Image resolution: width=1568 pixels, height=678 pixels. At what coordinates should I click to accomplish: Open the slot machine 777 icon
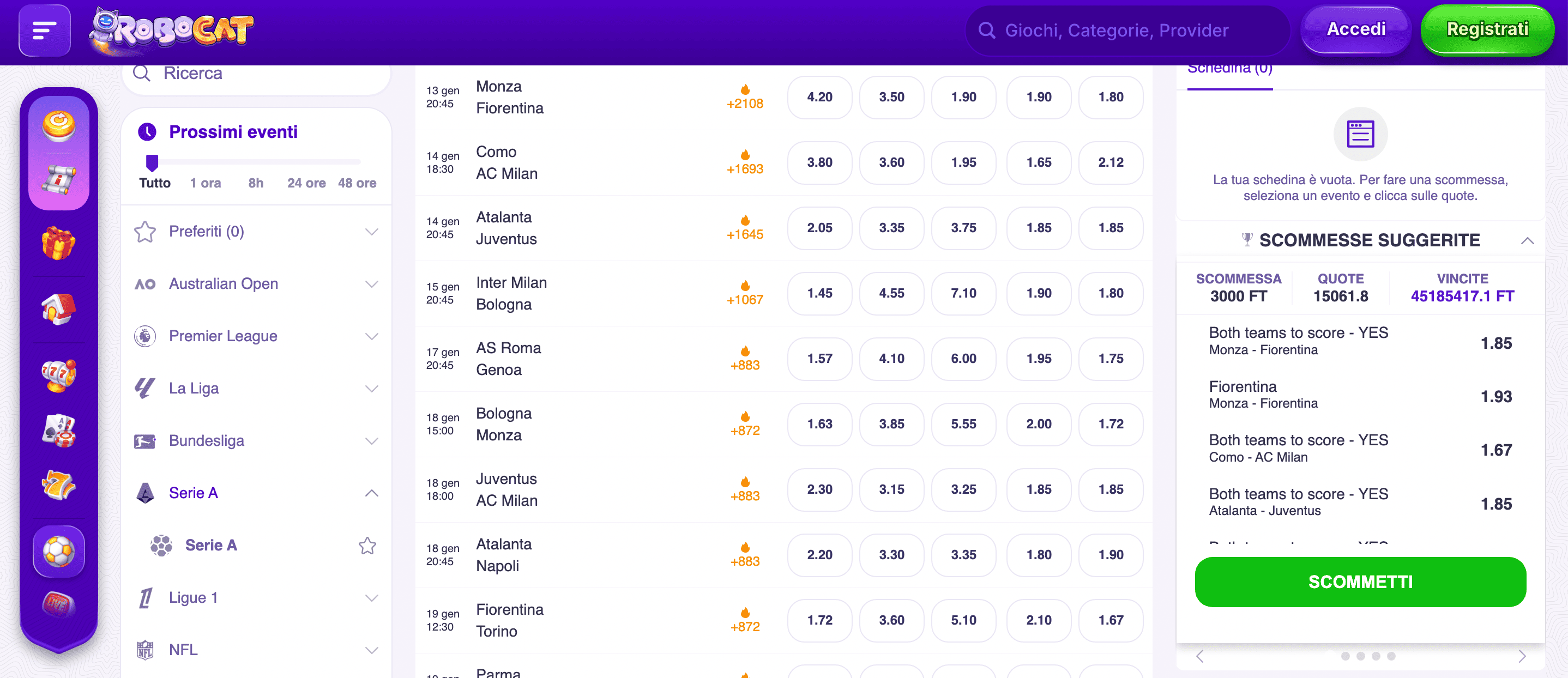(x=58, y=375)
